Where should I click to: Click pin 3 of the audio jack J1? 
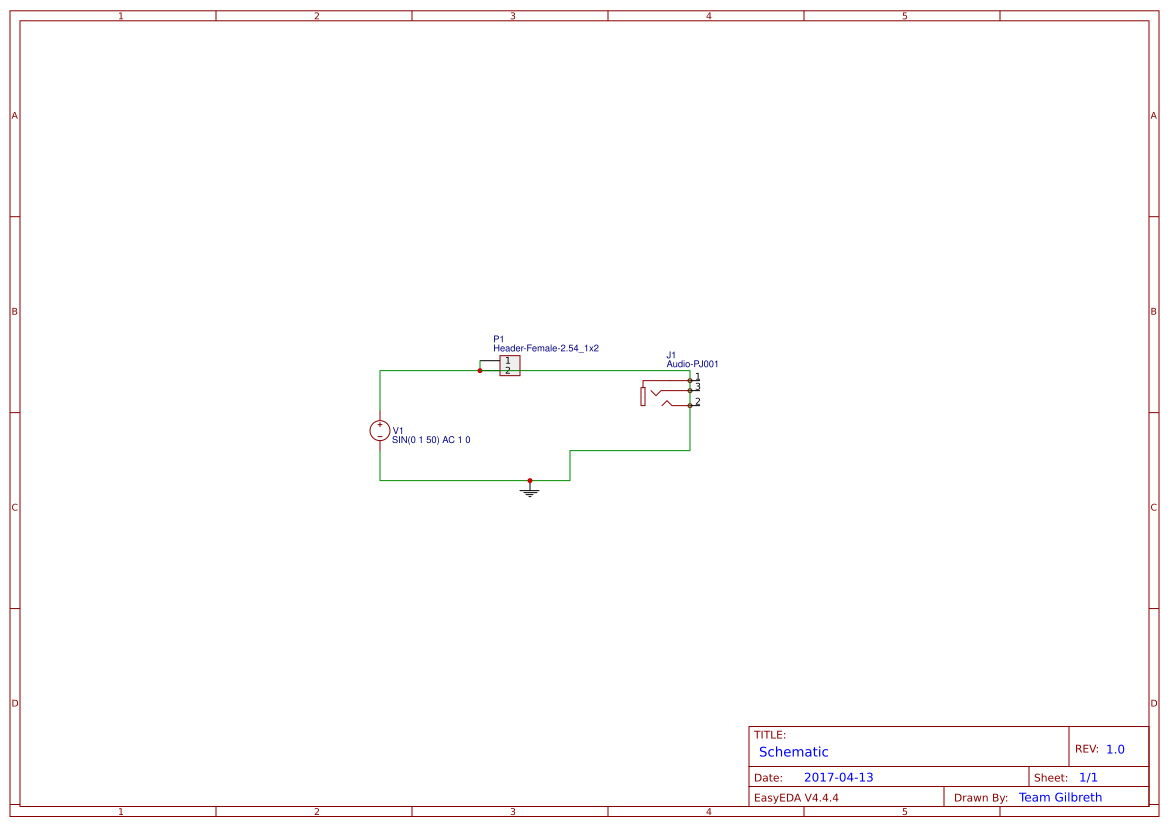click(x=690, y=391)
